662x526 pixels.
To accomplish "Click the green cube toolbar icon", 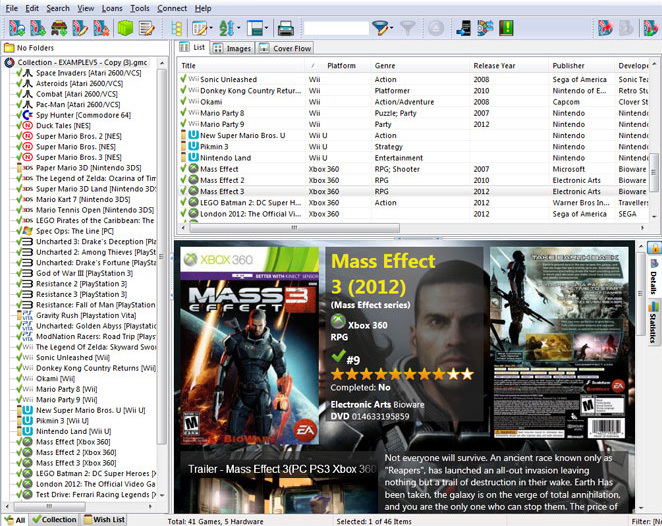I will (x=125, y=28).
